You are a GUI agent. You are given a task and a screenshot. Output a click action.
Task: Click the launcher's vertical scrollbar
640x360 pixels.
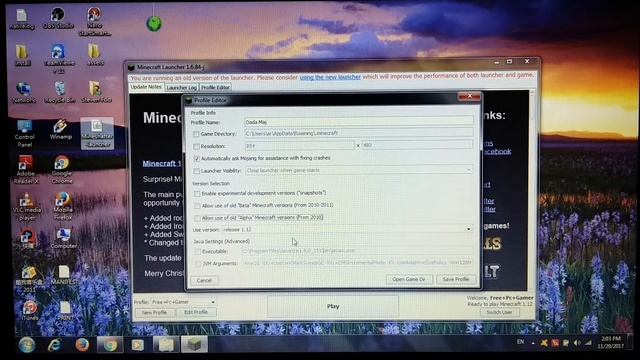pos(532,190)
